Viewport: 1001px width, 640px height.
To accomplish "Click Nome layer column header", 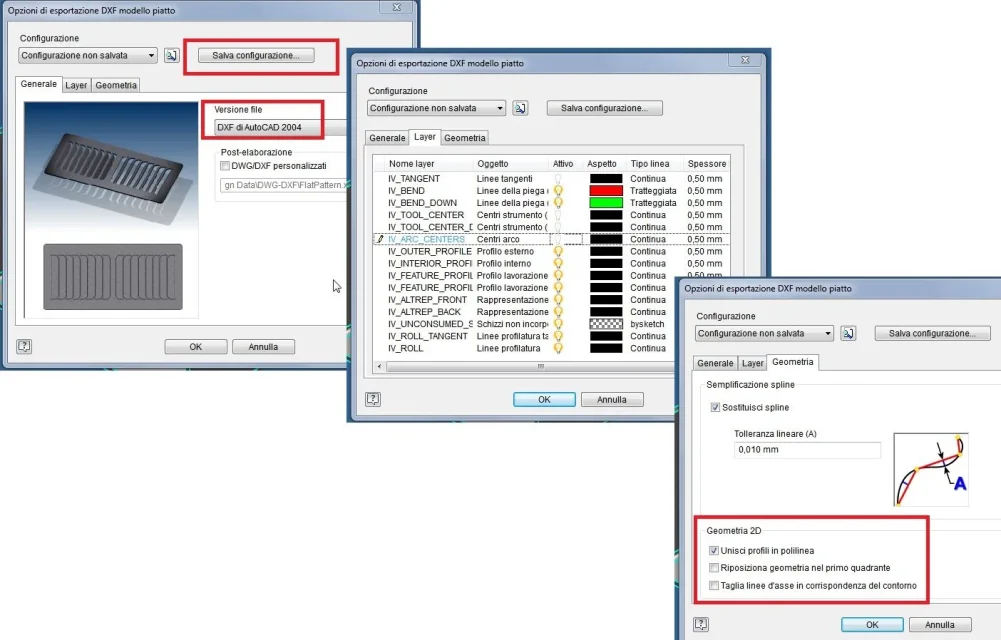I will tap(411, 164).
